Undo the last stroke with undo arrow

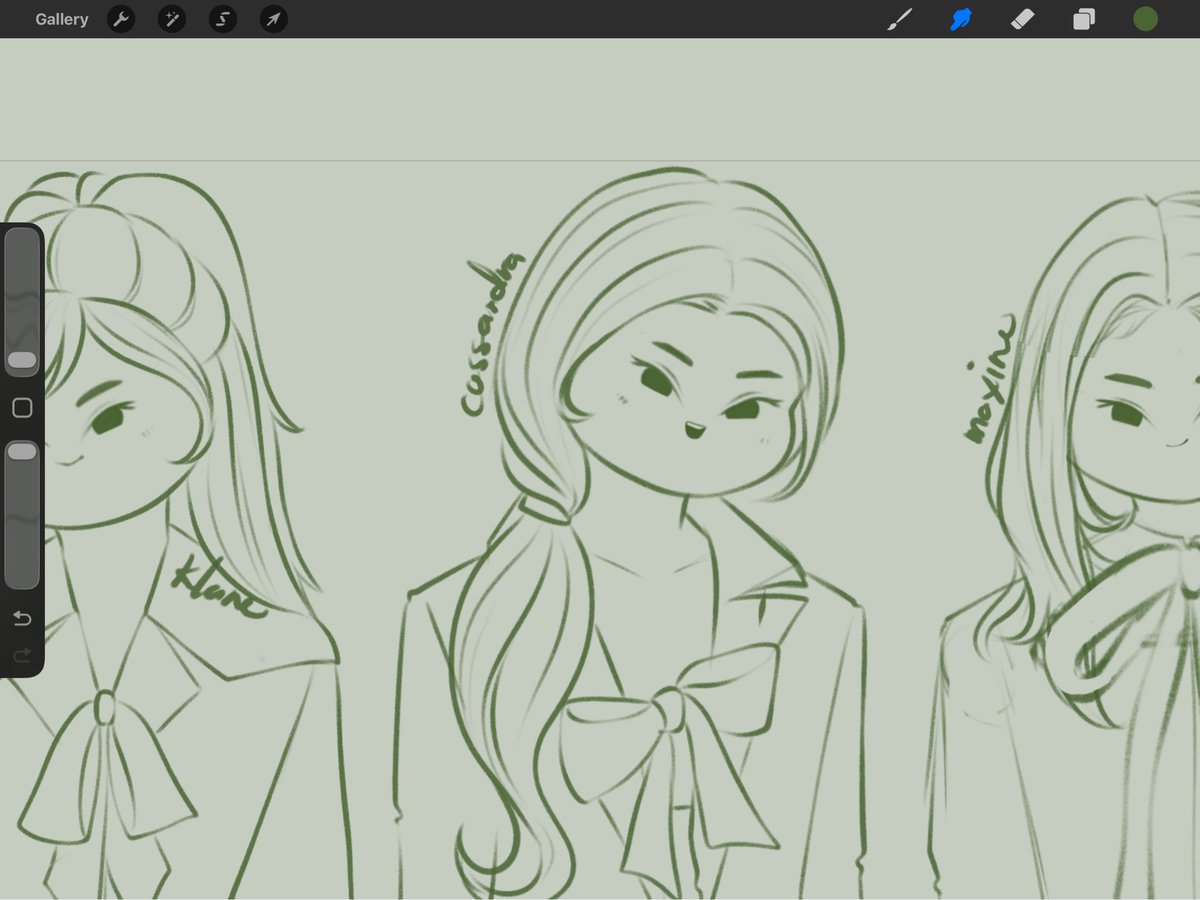pyautogui.click(x=22, y=619)
